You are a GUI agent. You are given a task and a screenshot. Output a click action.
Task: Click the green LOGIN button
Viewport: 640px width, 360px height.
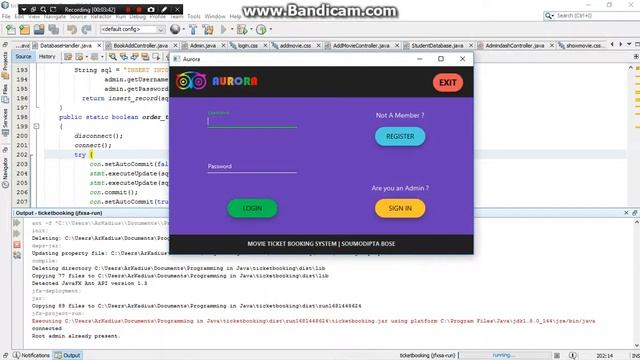tap(252, 208)
